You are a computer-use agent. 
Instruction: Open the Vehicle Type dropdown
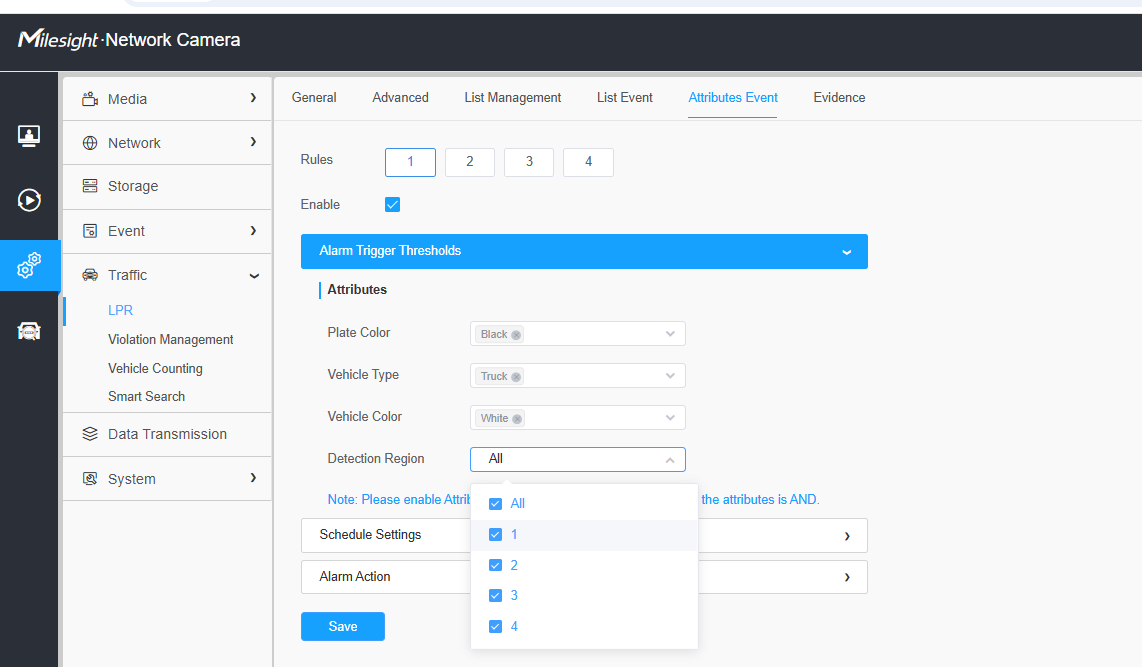point(578,376)
